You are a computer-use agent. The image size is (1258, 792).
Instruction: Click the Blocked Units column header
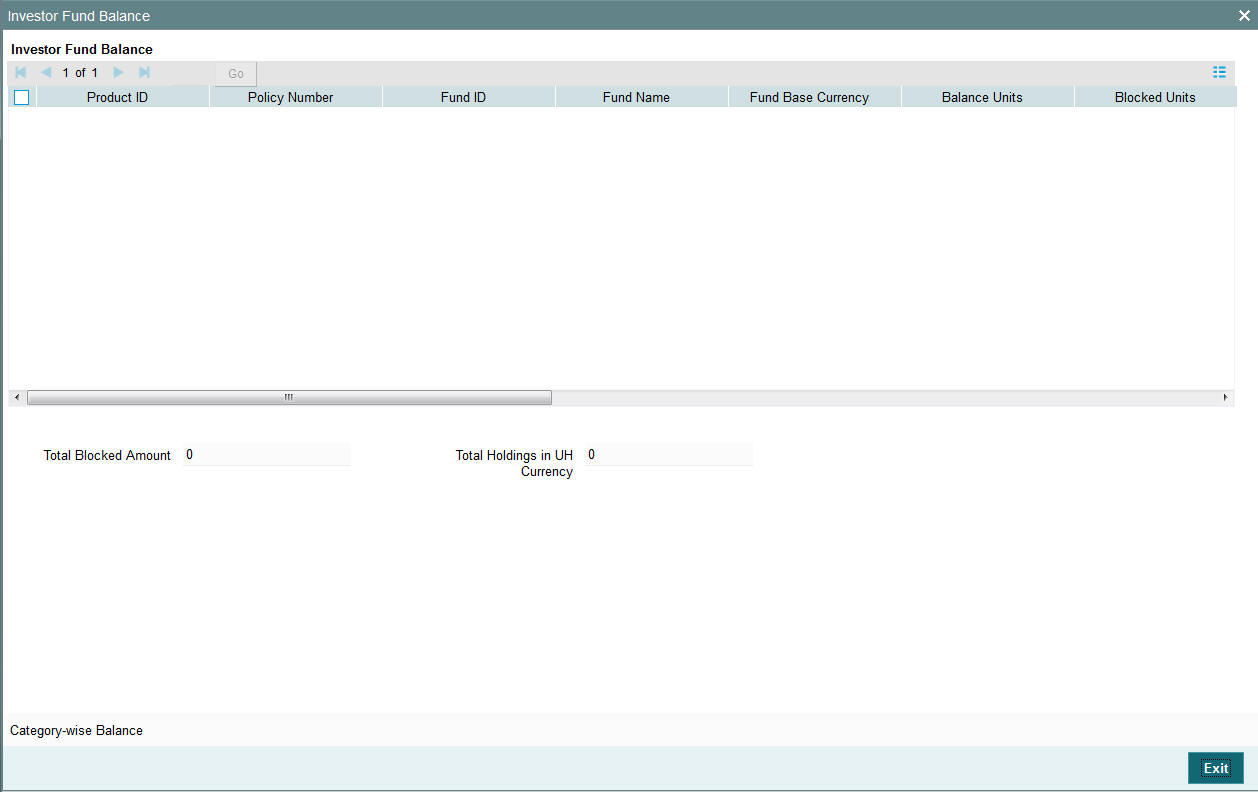(1155, 97)
